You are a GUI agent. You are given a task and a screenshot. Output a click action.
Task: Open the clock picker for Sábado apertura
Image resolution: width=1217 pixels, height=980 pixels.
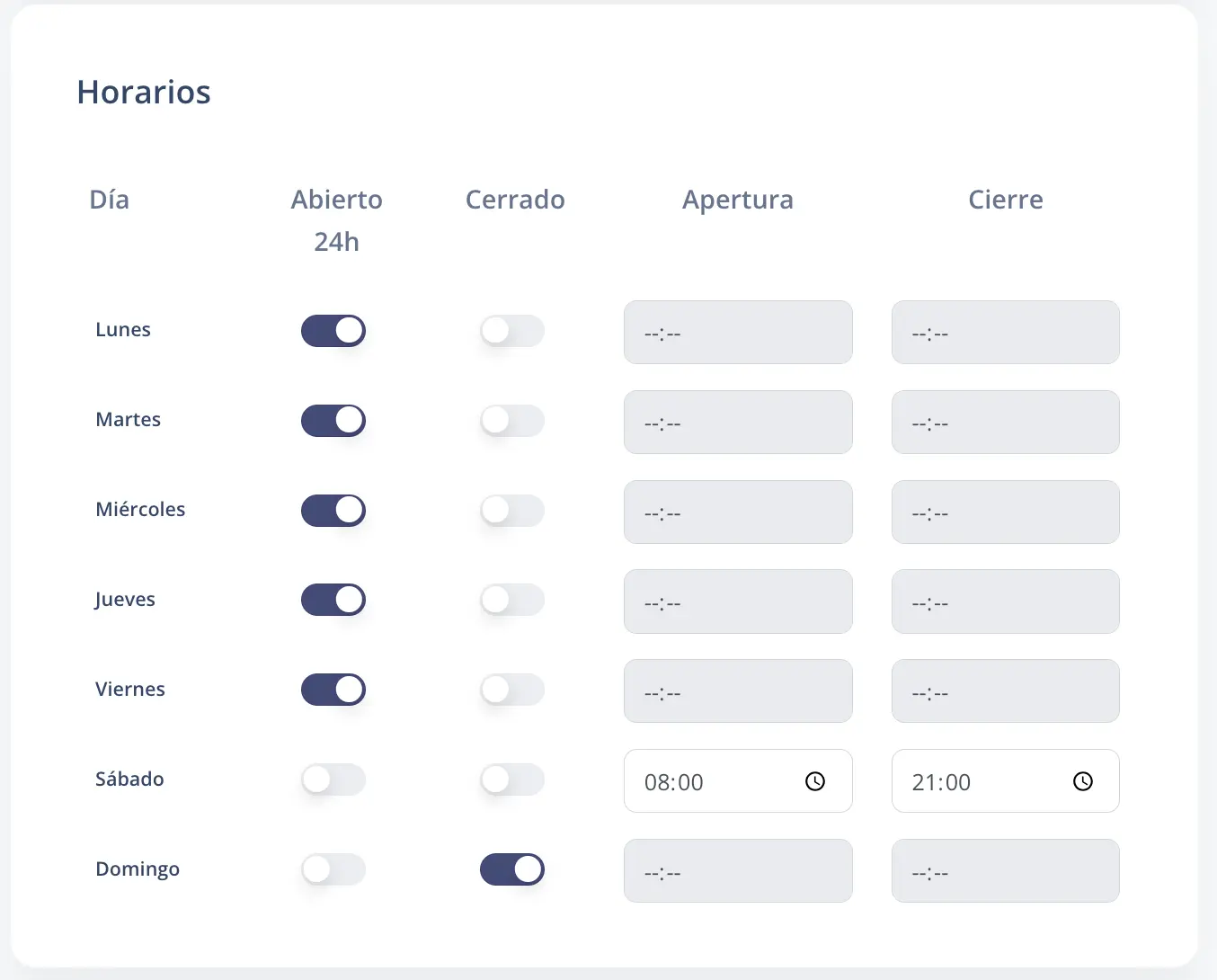(814, 781)
